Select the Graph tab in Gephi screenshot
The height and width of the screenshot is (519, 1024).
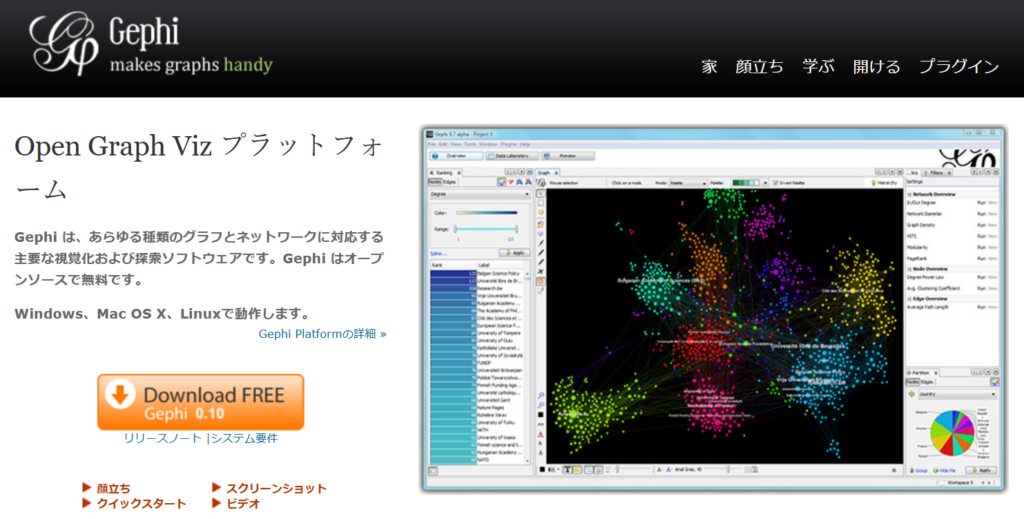pyautogui.click(x=547, y=173)
